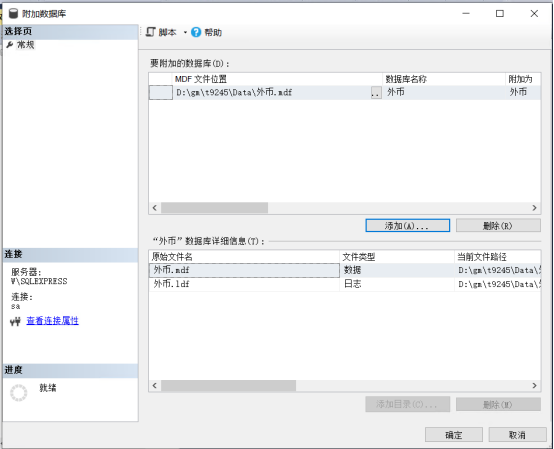554x449 pixels.
Task: Select the D:\gm\t9245\Data\外币.mdf path cell
Action: [272, 93]
